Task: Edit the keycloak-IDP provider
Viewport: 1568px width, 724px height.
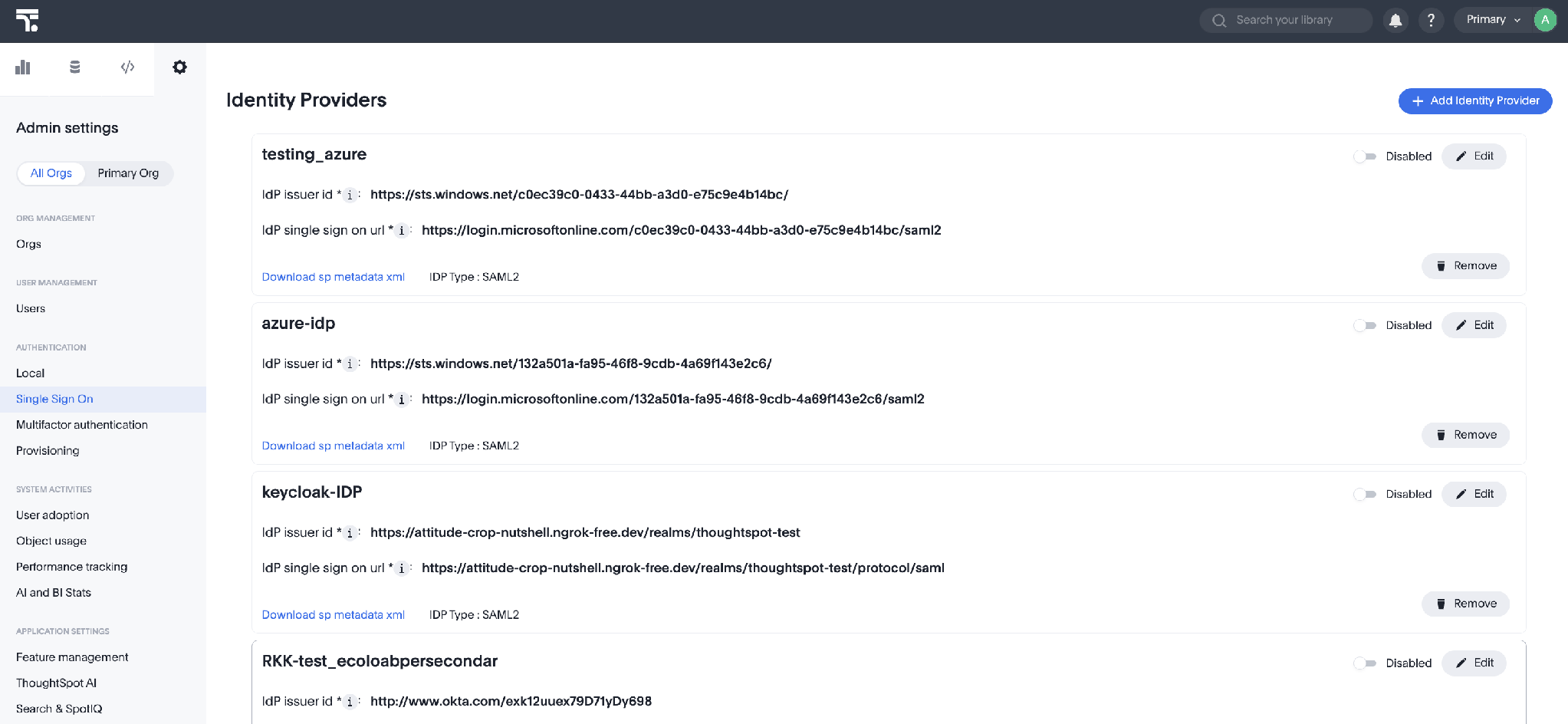Action: point(1474,494)
